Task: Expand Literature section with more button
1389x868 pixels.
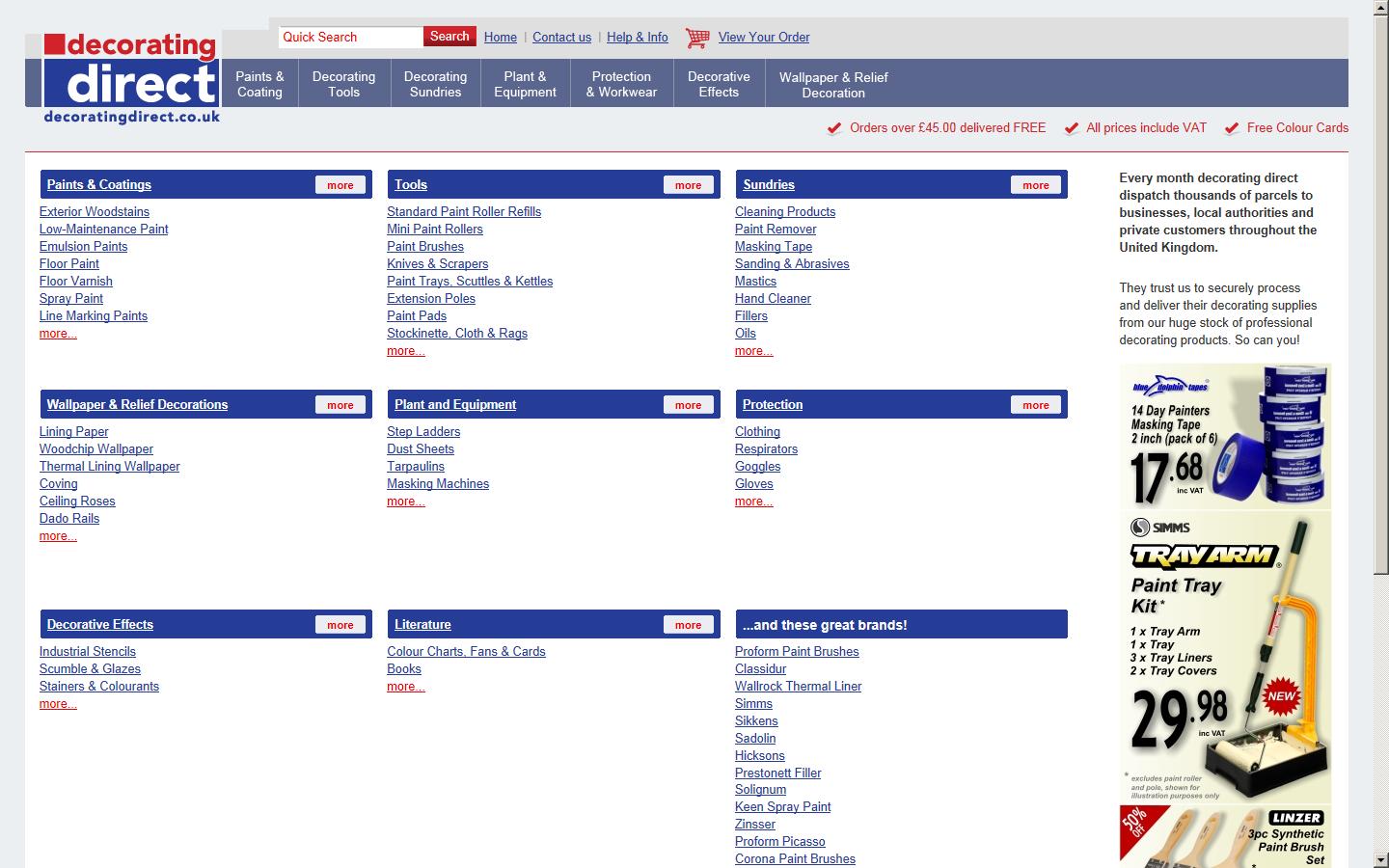Action: coord(689,625)
